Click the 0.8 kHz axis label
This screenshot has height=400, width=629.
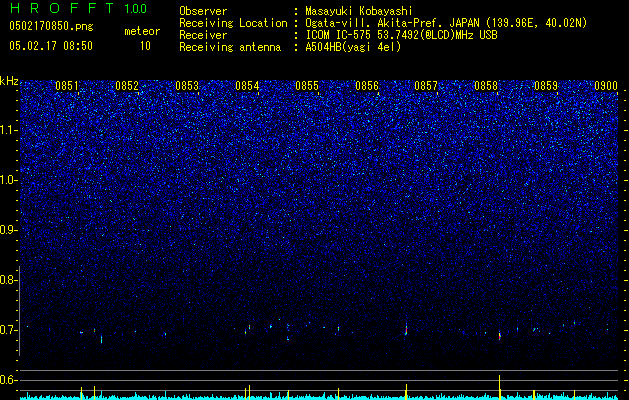pyautogui.click(x=8, y=280)
